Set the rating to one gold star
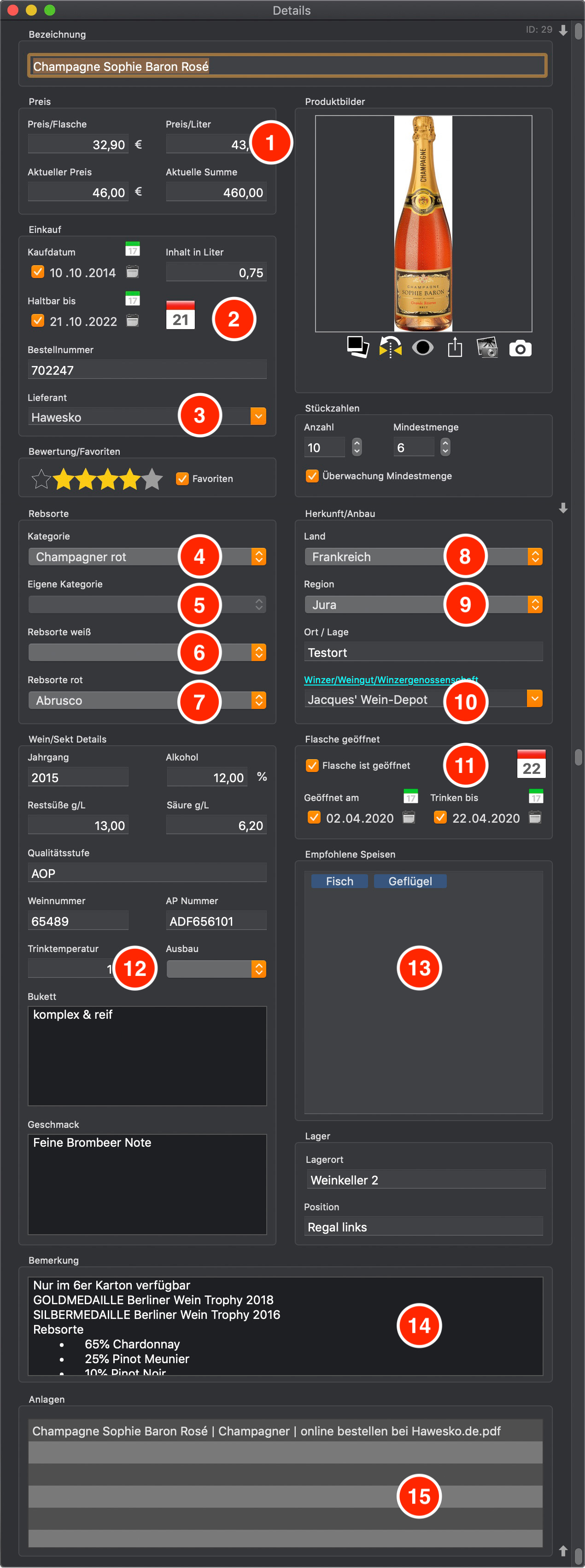This screenshot has height=1568, width=585. point(63,479)
